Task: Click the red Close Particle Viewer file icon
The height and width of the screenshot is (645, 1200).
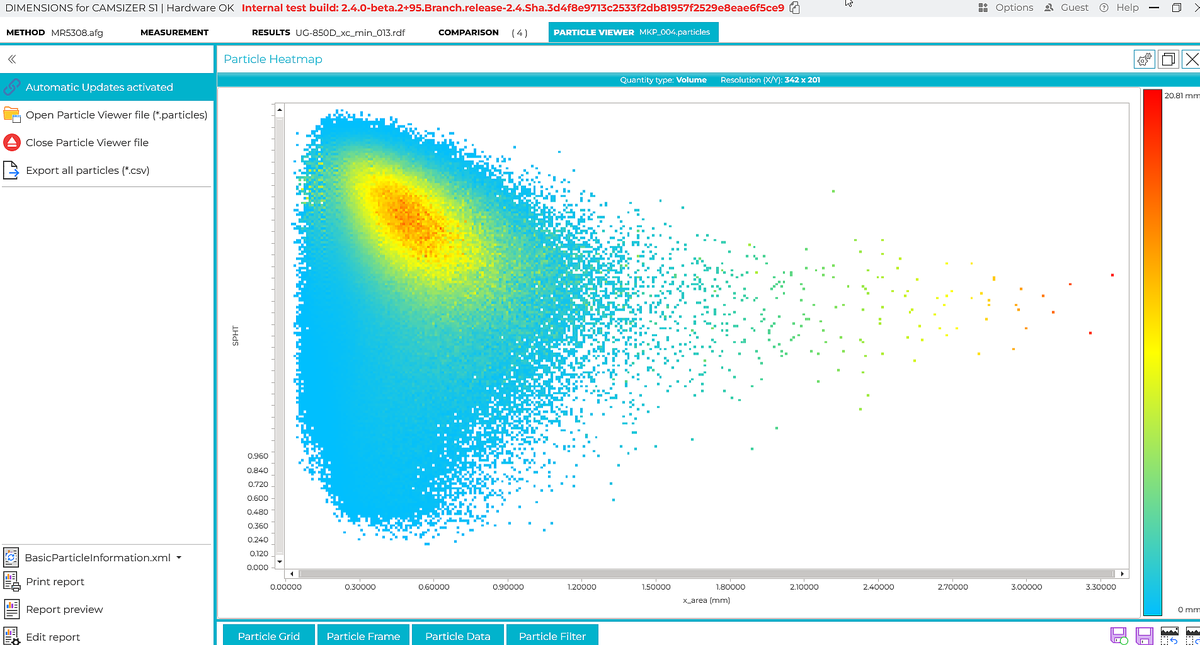Action: click(13, 143)
